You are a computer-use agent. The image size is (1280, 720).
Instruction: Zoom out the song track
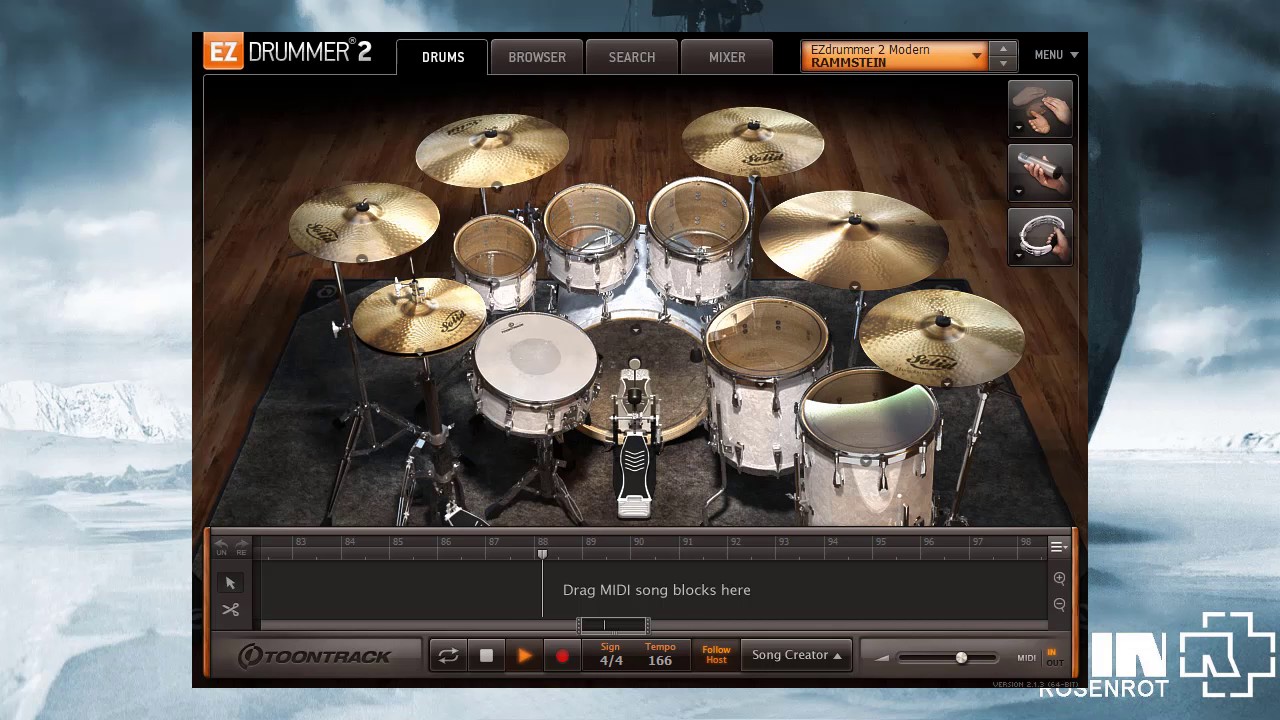(1059, 604)
